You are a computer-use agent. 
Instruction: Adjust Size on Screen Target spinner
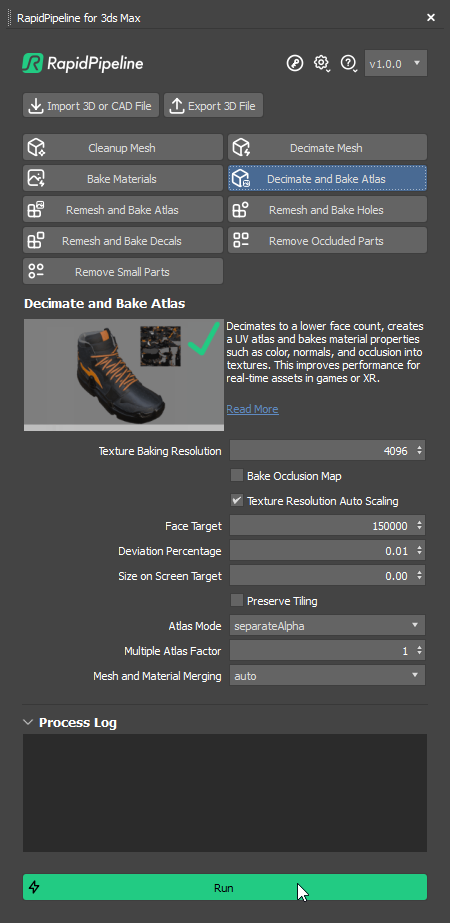419,576
